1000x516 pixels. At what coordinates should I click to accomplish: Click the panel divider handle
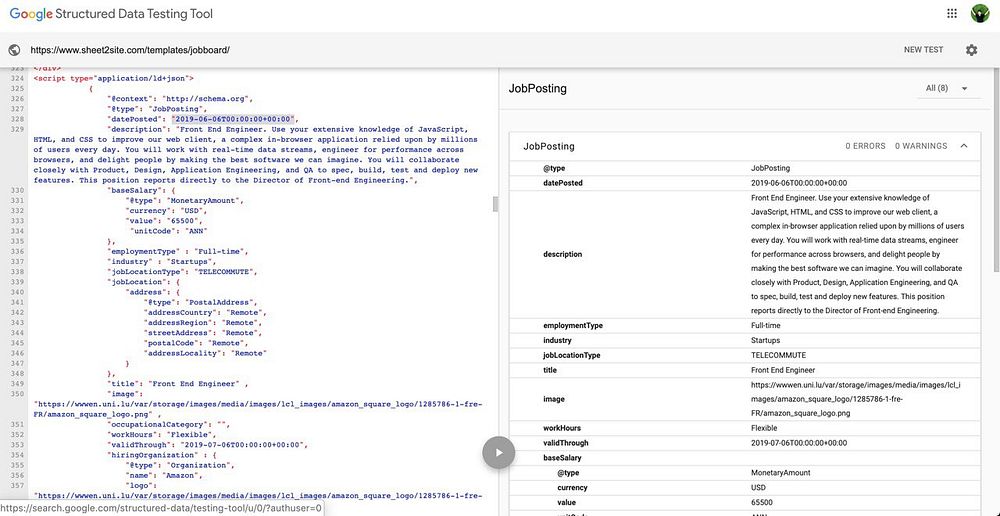496,204
